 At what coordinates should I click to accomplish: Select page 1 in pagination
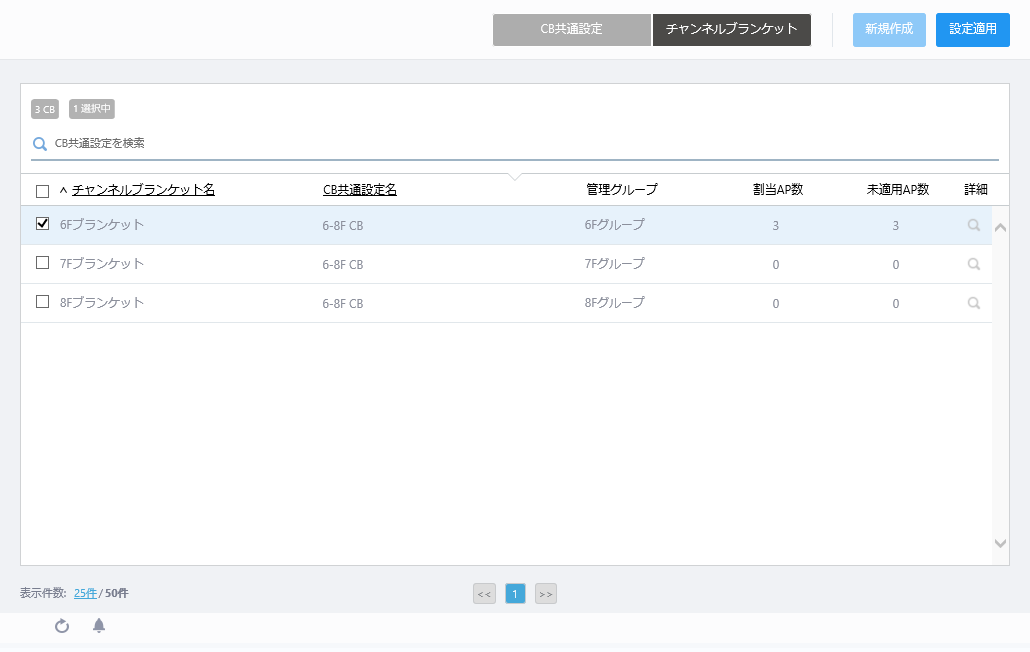point(515,594)
